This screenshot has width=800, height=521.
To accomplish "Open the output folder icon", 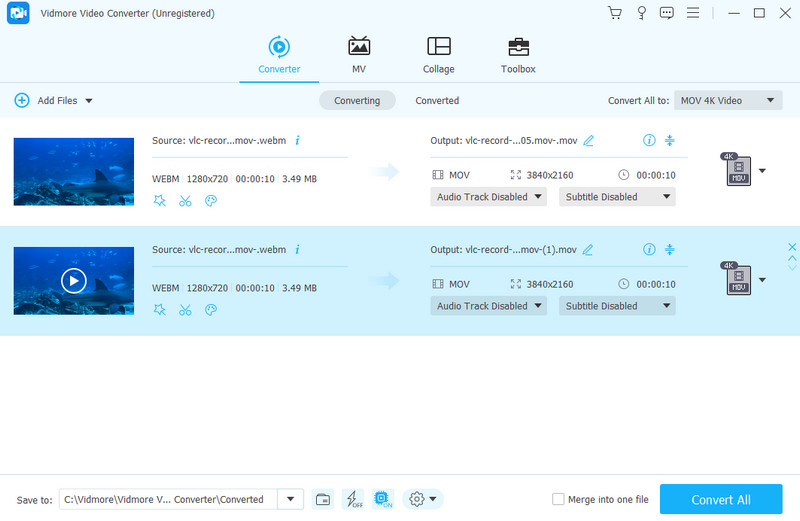I will (323, 499).
